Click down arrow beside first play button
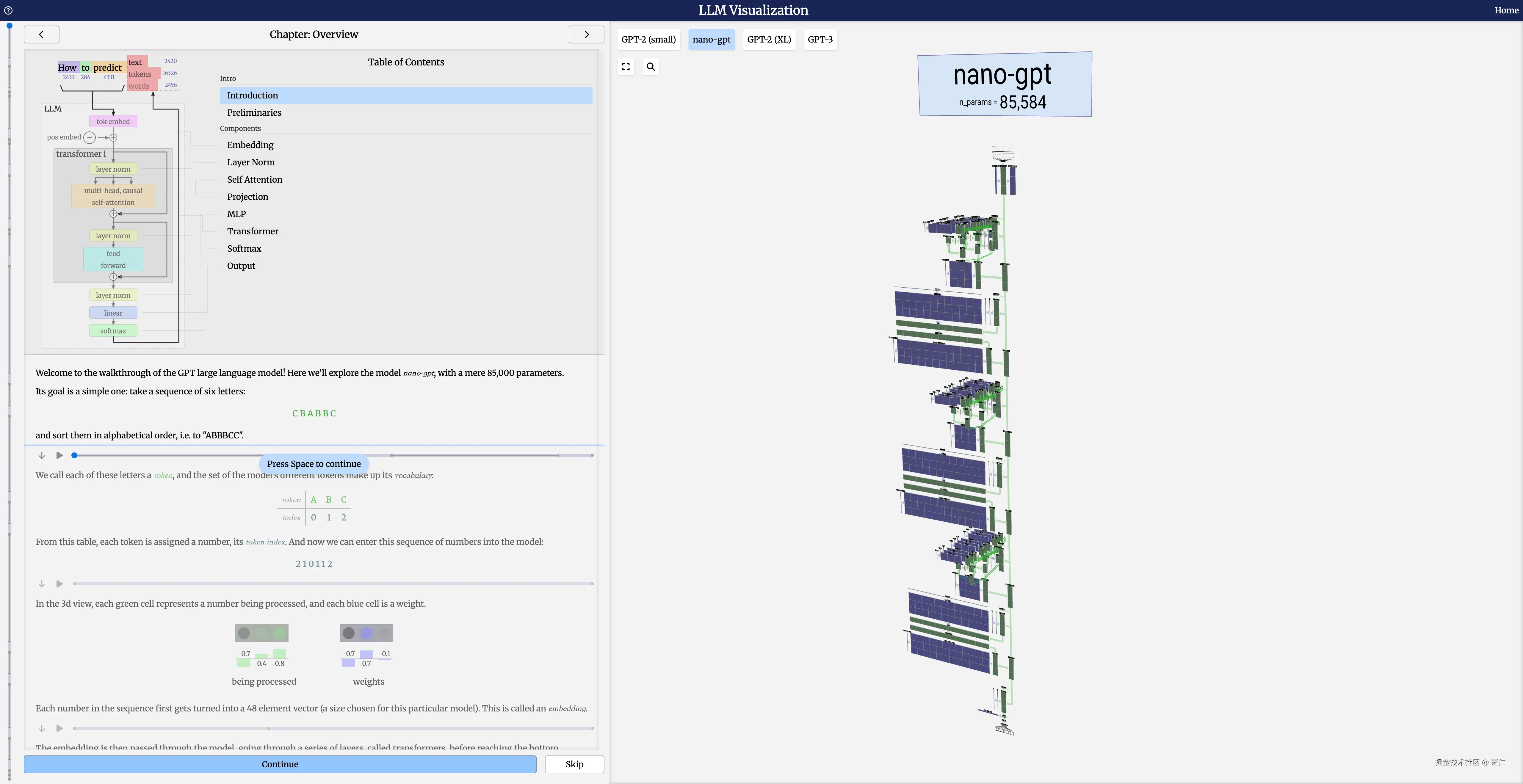This screenshot has width=1523, height=784. pos(42,455)
